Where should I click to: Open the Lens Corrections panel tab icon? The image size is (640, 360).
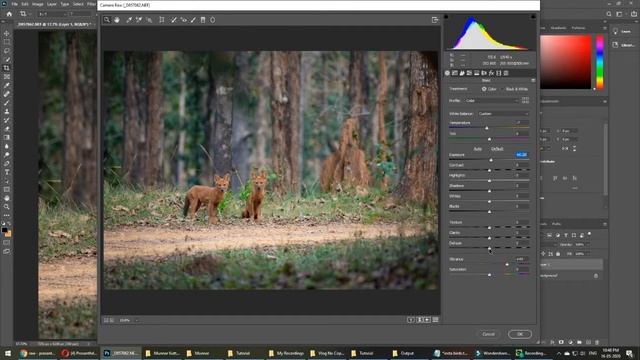[484, 73]
